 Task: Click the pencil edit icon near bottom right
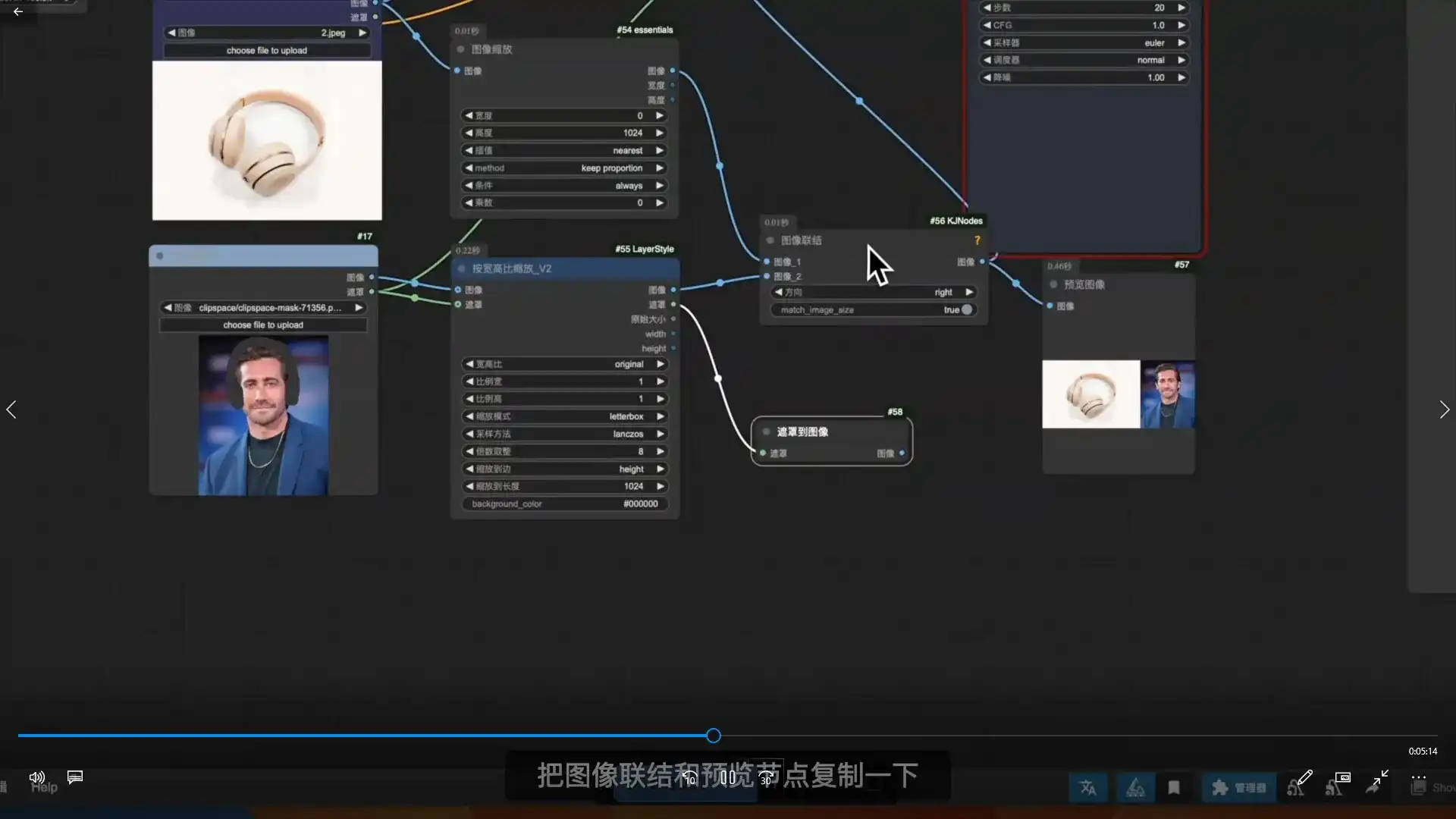click(1304, 778)
